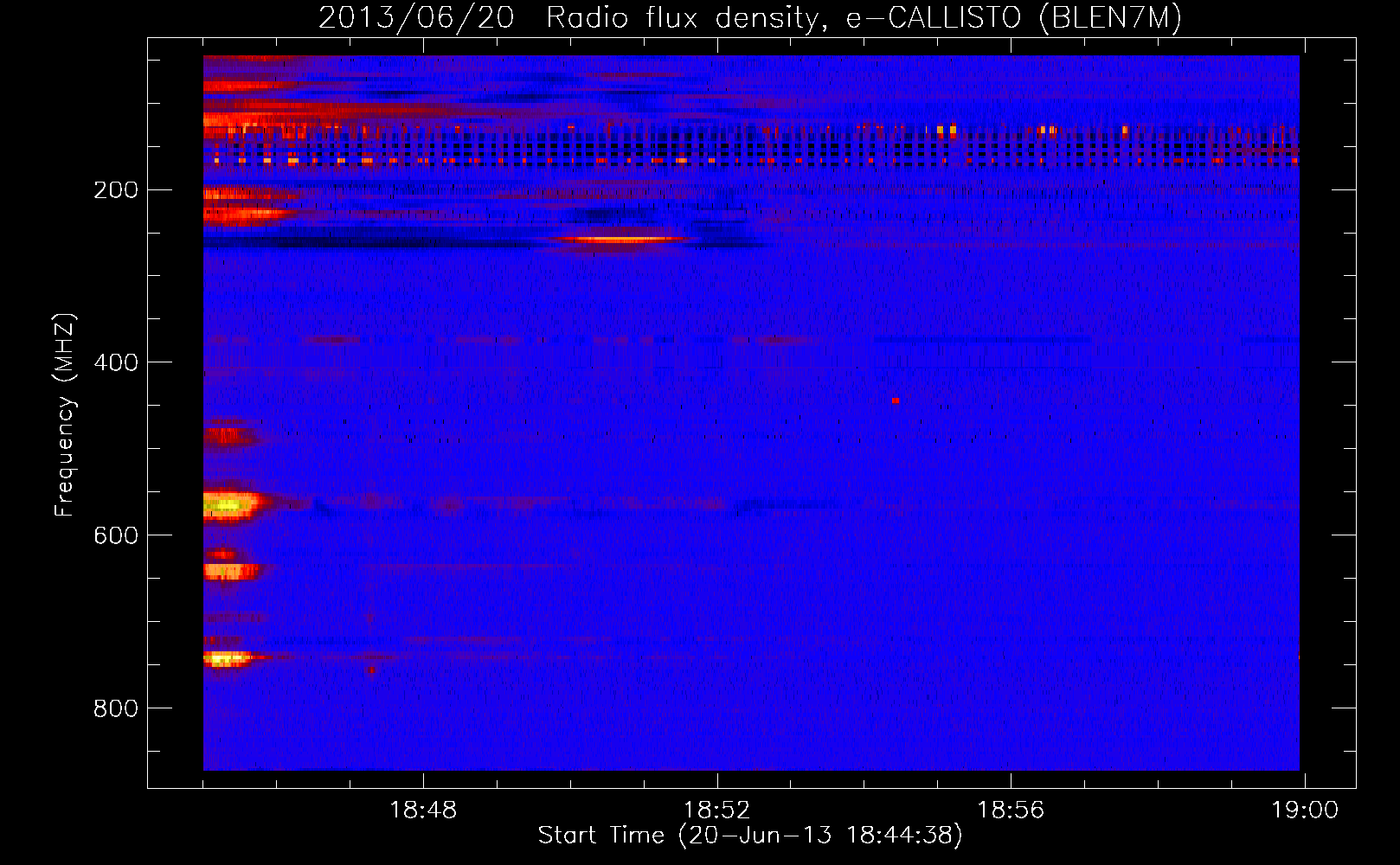Click the 18:52 time tick label
1400x865 pixels.
(716, 811)
